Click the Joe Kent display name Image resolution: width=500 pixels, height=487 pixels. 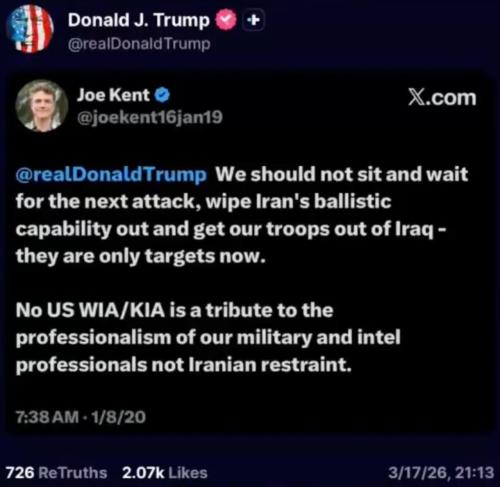113,95
